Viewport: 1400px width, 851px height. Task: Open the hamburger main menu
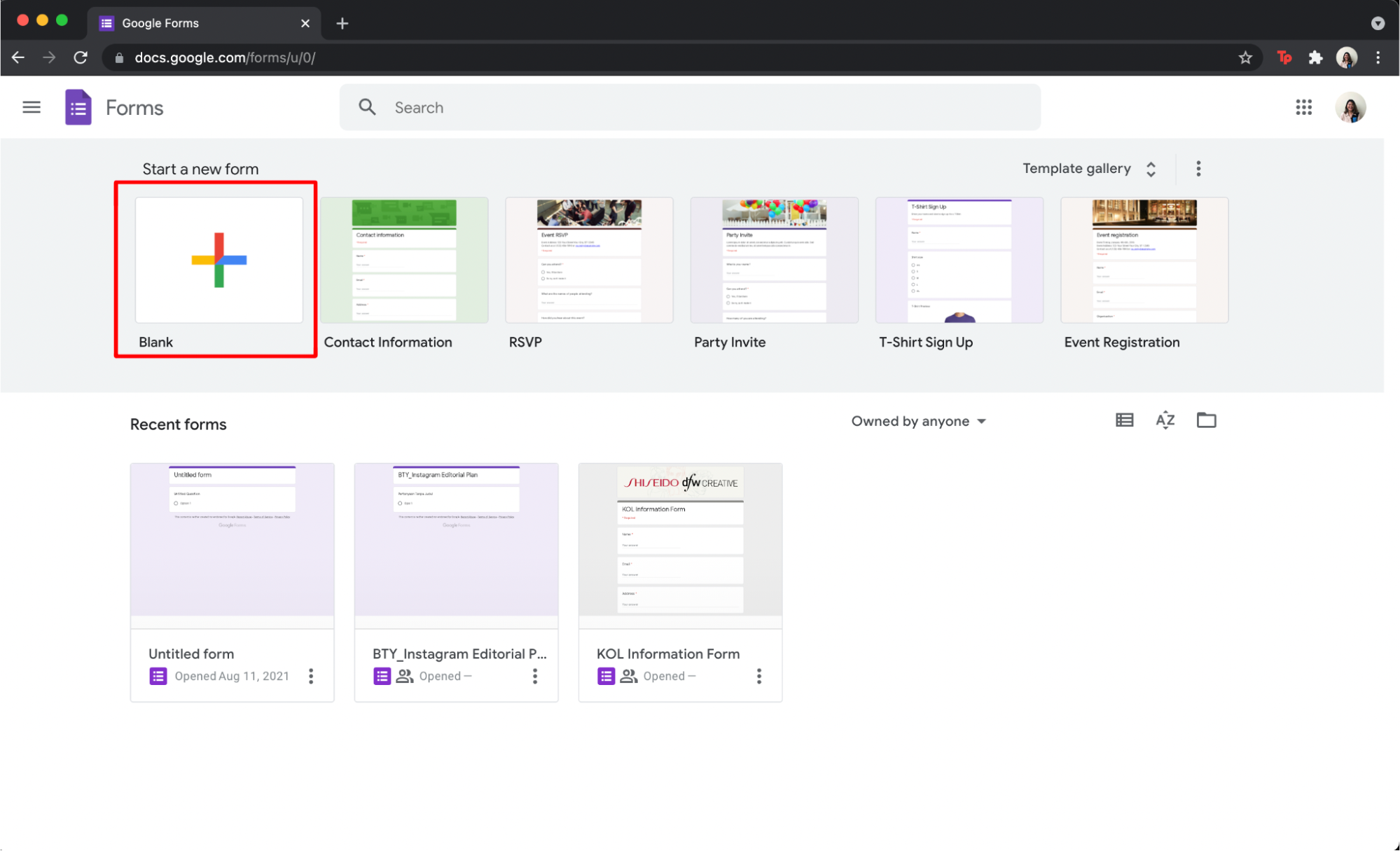(32, 106)
